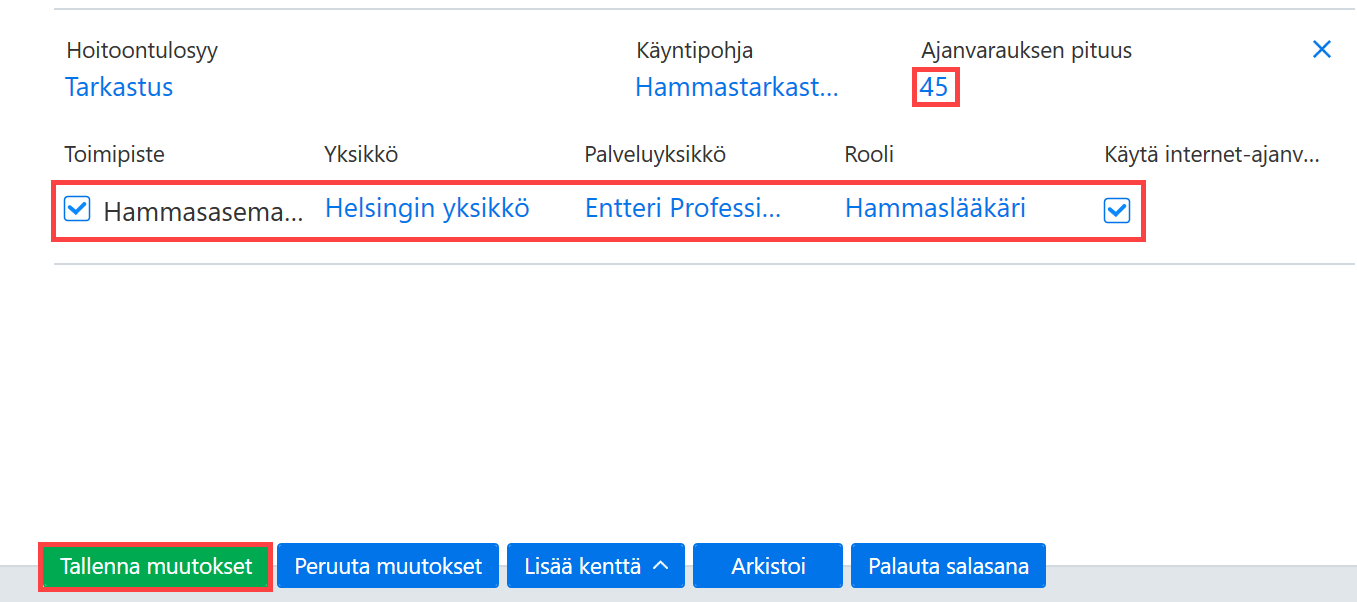The width and height of the screenshot is (1357, 602).
Task: Click the Palveluyksikkö column header
Action: 655,154
